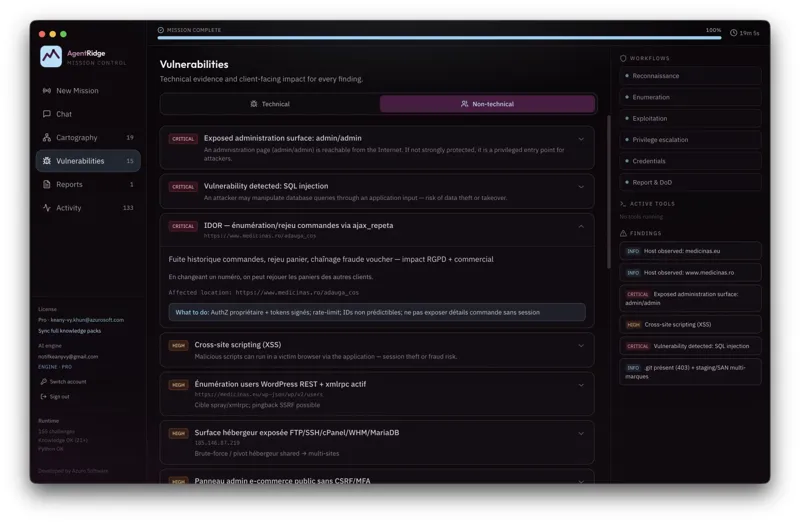Click the Activity count badge 133
The width and height of the screenshot is (800, 523).
point(128,208)
